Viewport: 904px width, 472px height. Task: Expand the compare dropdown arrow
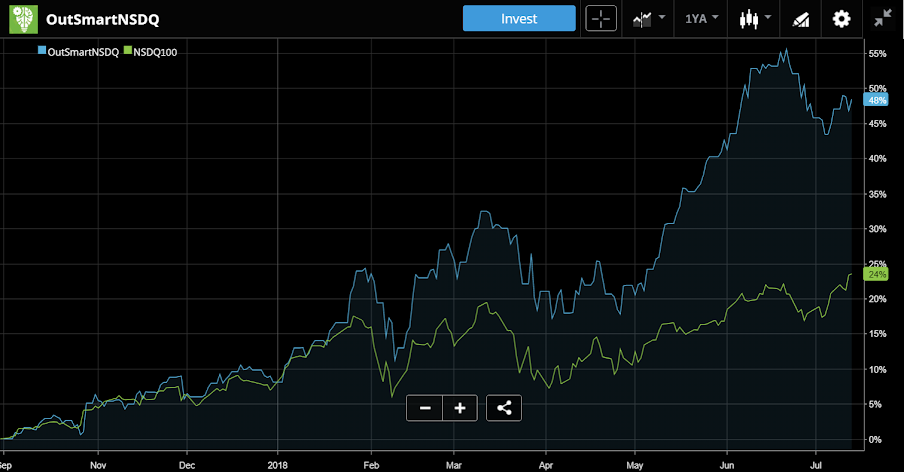coord(662,17)
